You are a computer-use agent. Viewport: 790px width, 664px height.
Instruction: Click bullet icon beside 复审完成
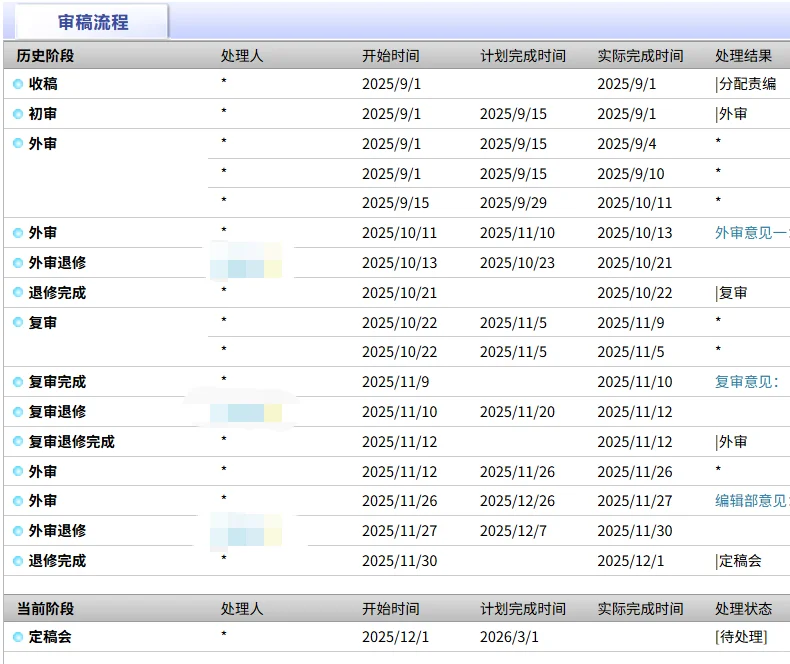click(x=18, y=382)
